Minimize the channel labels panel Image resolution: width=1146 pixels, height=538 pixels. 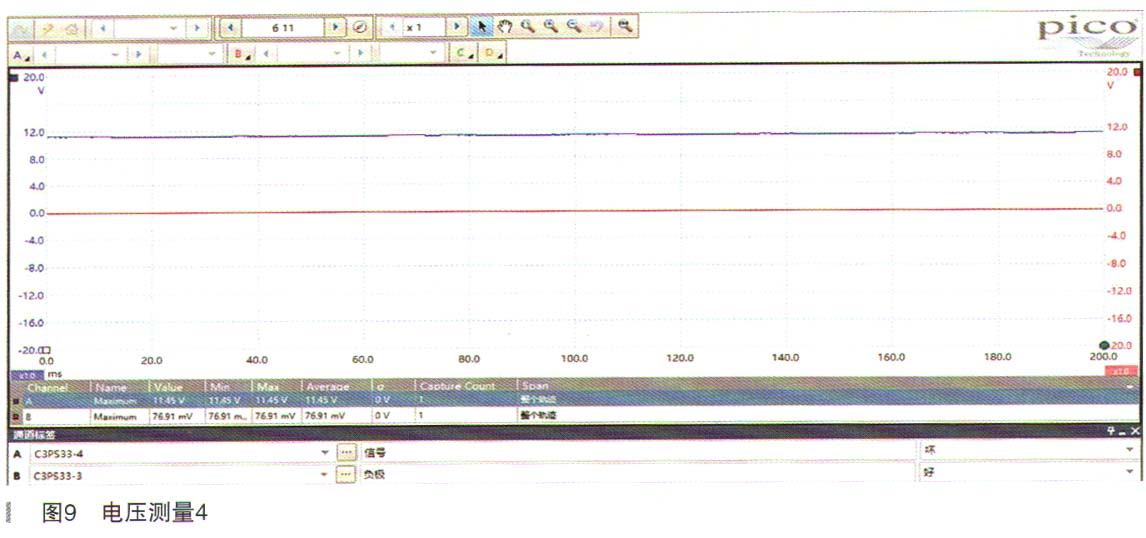1123,432
